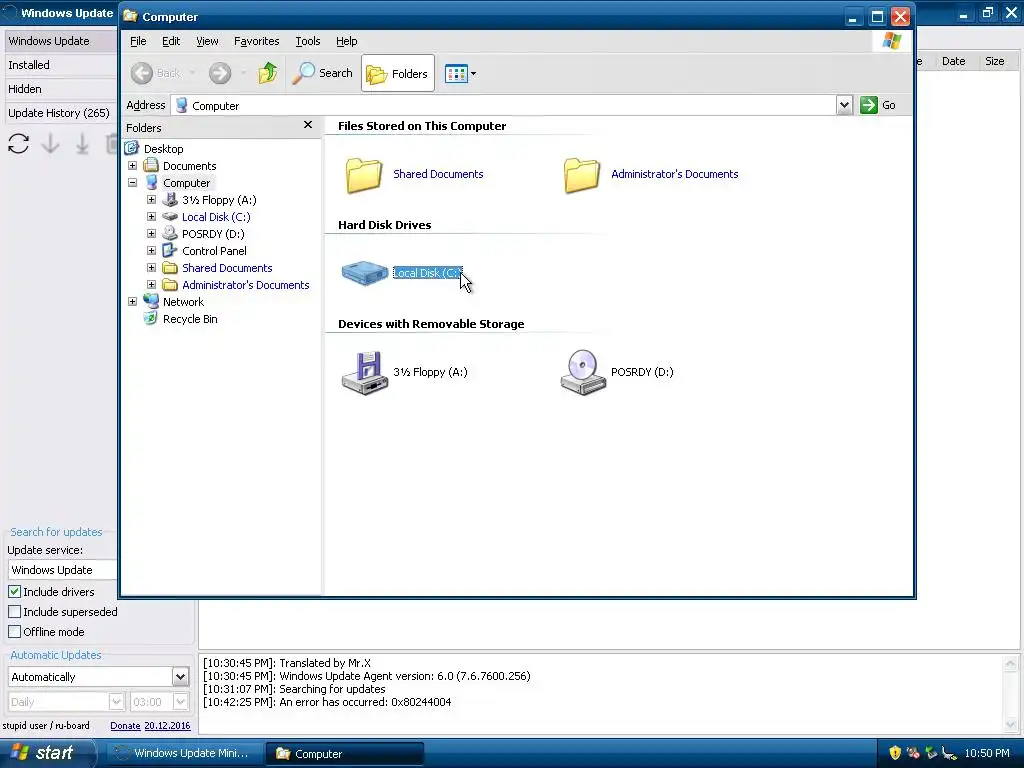Select the Windows Update sidebar tab
1024x768 pixels.
pyautogui.click(x=60, y=41)
